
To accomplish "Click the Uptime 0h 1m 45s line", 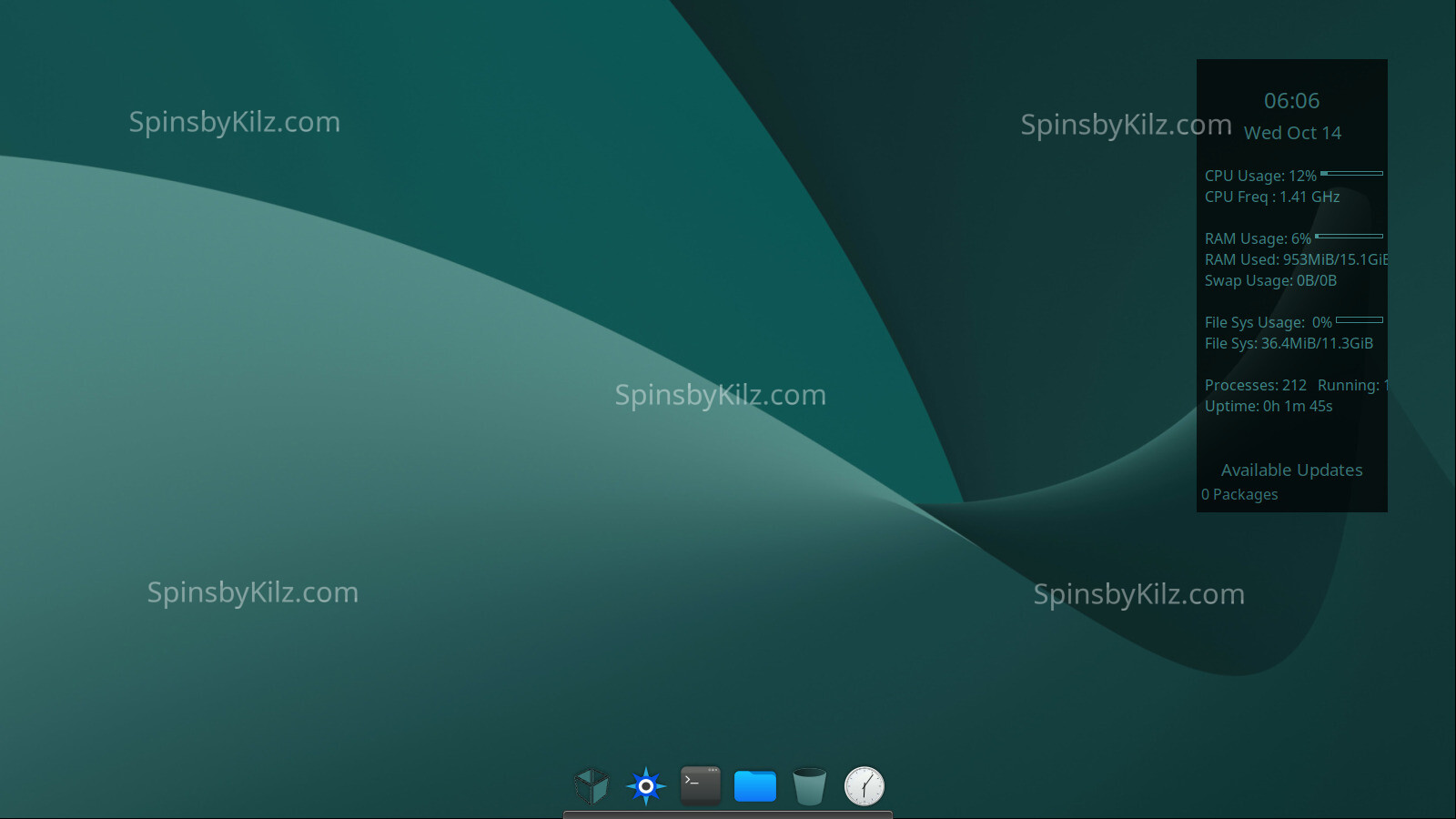I will click(x=1268, y=406).
